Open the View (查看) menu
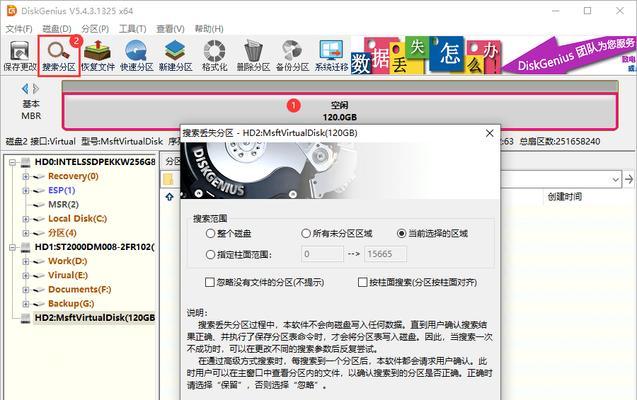The image size is (637, 400). (x=170, y=29)
